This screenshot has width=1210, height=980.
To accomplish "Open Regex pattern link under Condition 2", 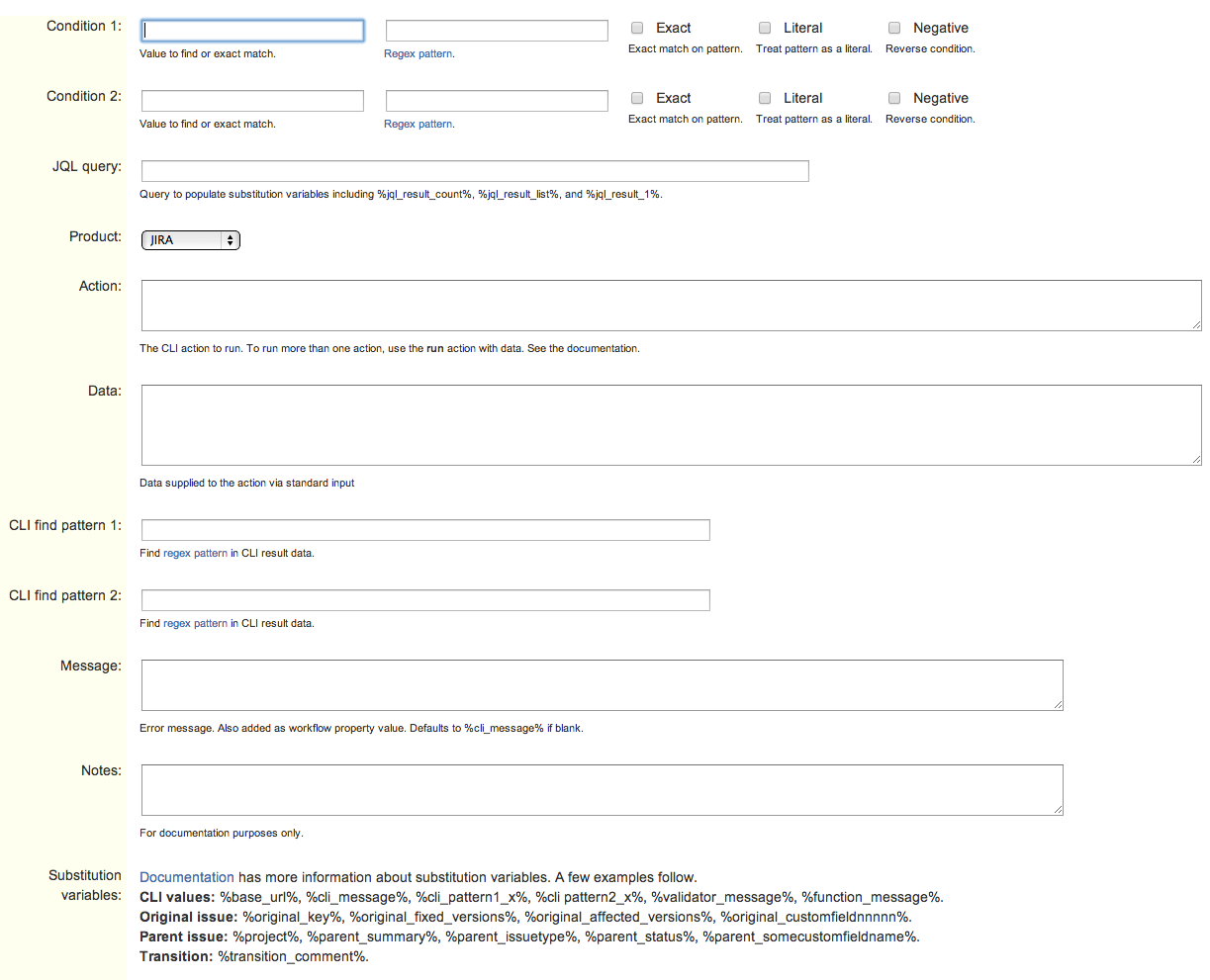I will click(x=418, y=125).
